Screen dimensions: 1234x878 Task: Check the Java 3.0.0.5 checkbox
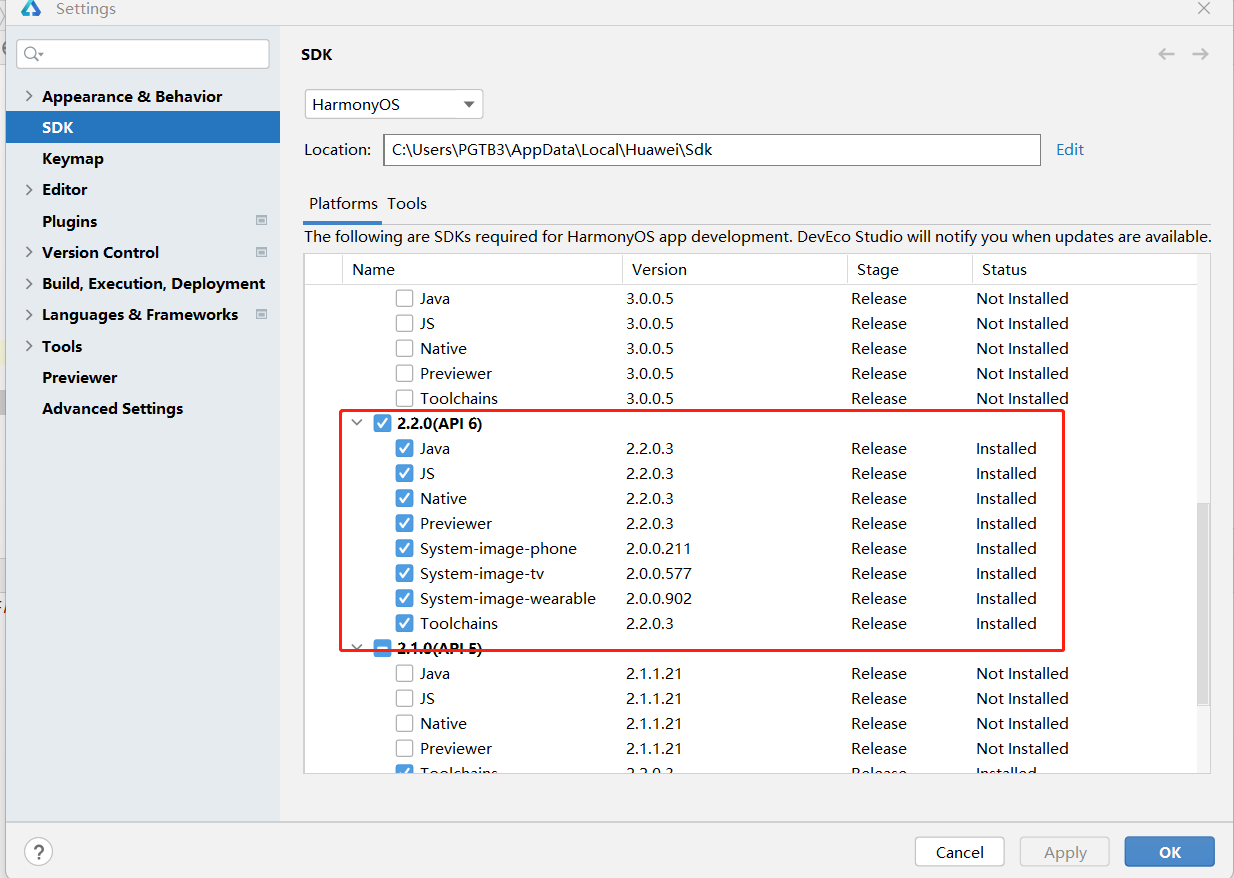(x=404, y=298)
